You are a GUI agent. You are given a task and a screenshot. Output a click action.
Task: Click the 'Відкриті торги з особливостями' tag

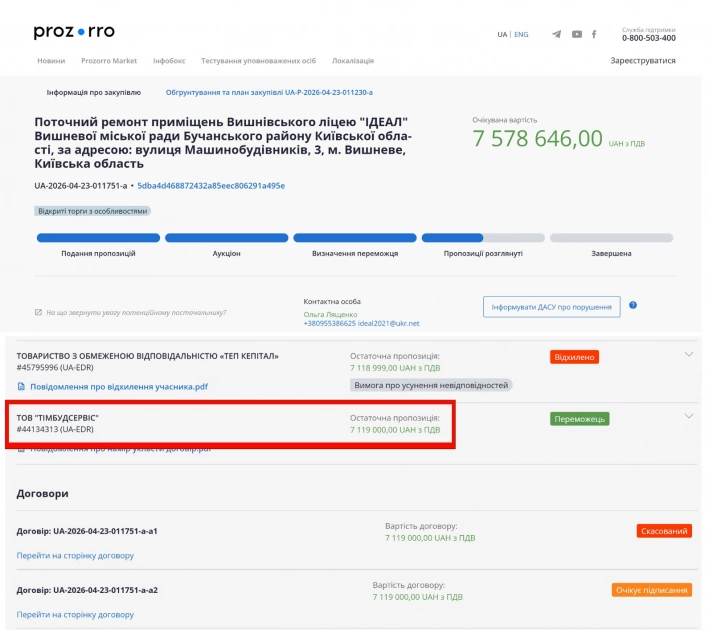[x=92, y=211]
